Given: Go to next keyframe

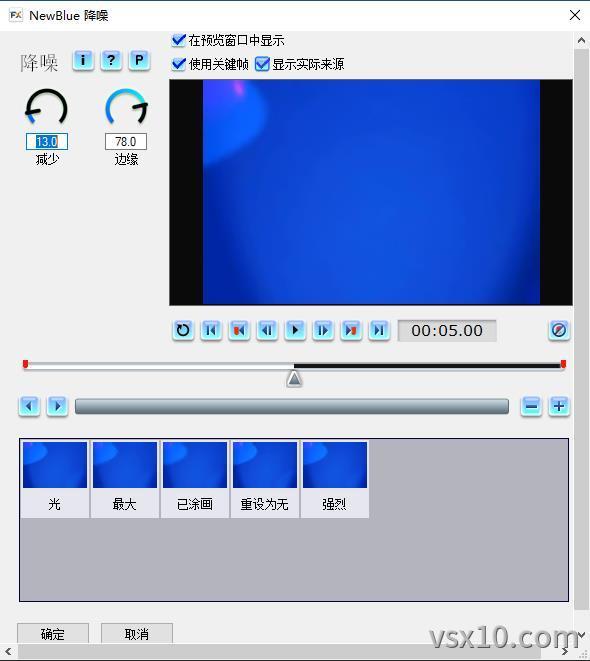Looking at the screenshot, I should click(x=351, y=330).
